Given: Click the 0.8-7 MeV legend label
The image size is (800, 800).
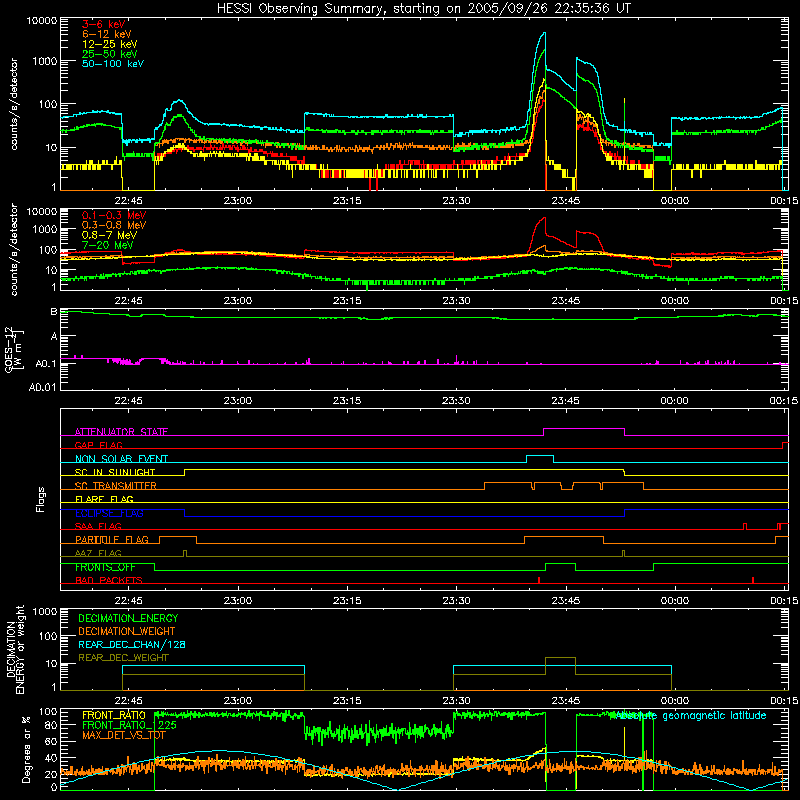Looking at the screenshot, I should [109, 235].
